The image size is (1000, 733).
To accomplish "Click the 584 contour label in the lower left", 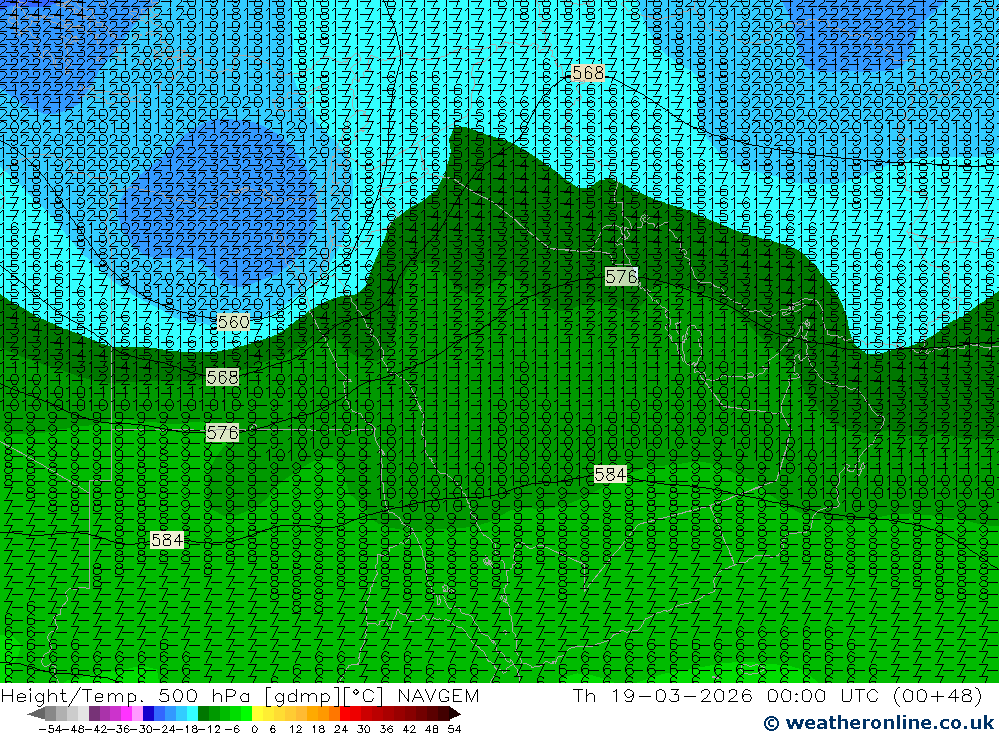I will (167, 540).
